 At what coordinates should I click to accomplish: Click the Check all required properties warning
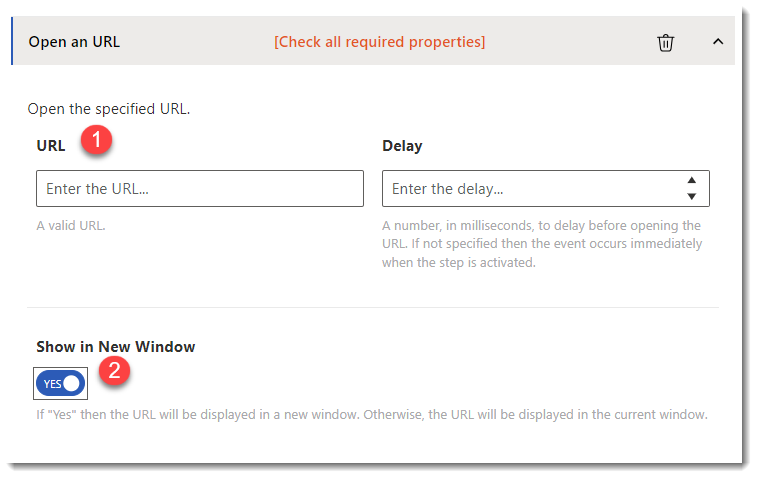[379, 42]
